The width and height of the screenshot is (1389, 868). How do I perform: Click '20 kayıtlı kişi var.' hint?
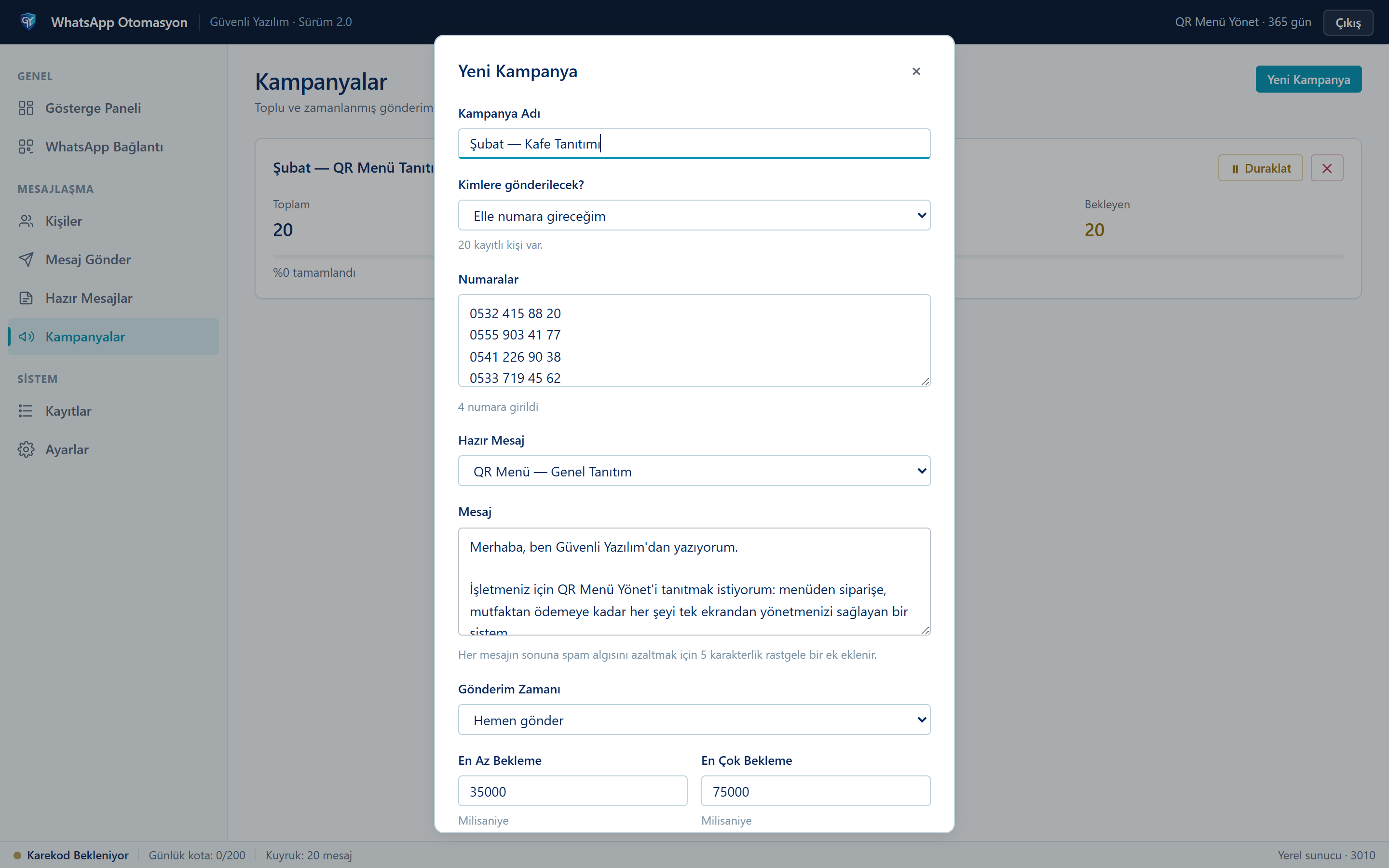[501, 244]
